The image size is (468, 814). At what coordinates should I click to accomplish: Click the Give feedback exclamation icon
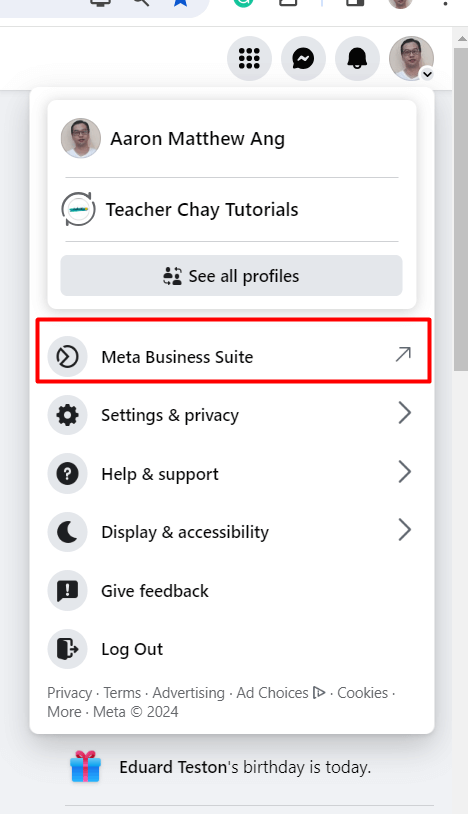(67, 591)
